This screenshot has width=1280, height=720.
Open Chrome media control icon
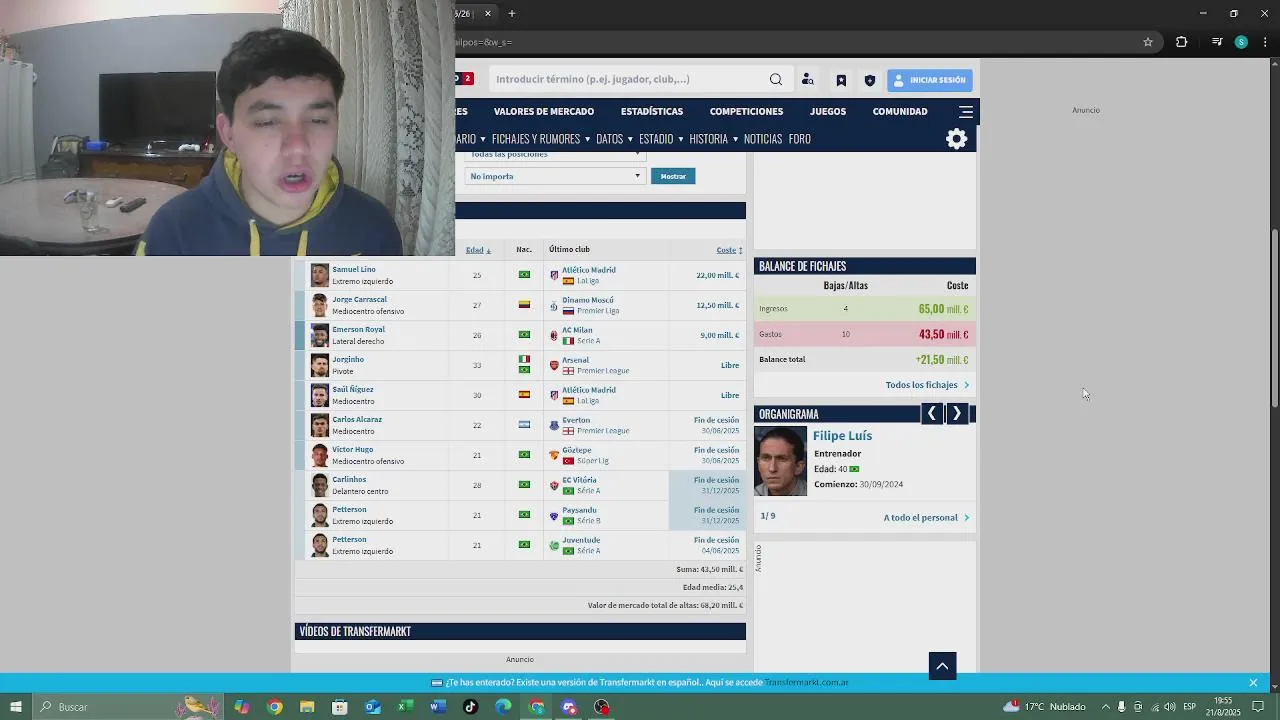1217,42
